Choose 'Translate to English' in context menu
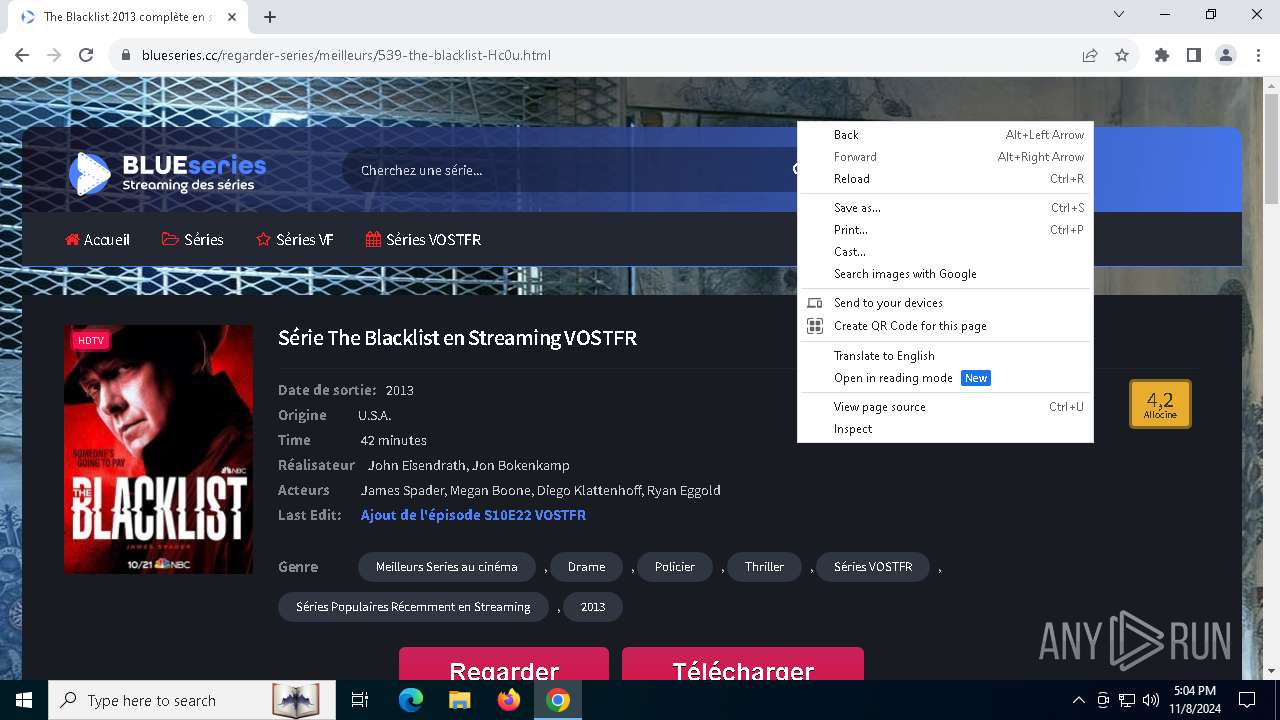 945,356
